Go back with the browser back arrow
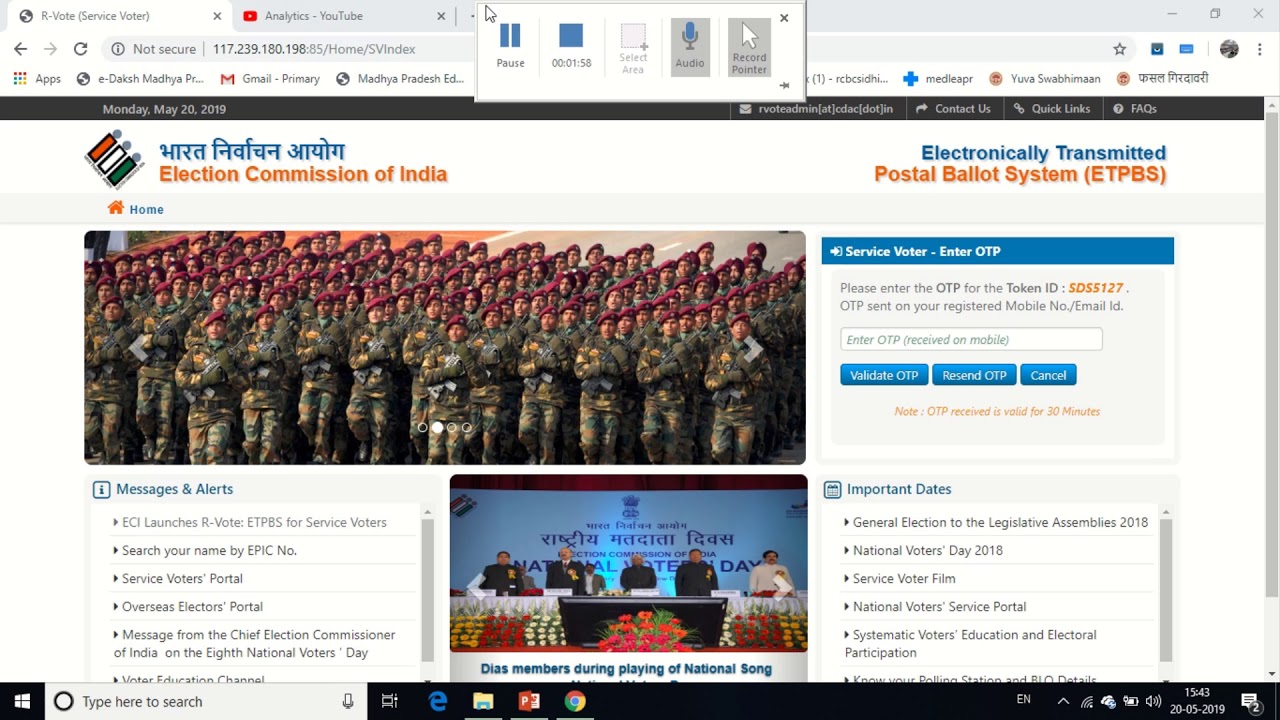 point(21,49)
